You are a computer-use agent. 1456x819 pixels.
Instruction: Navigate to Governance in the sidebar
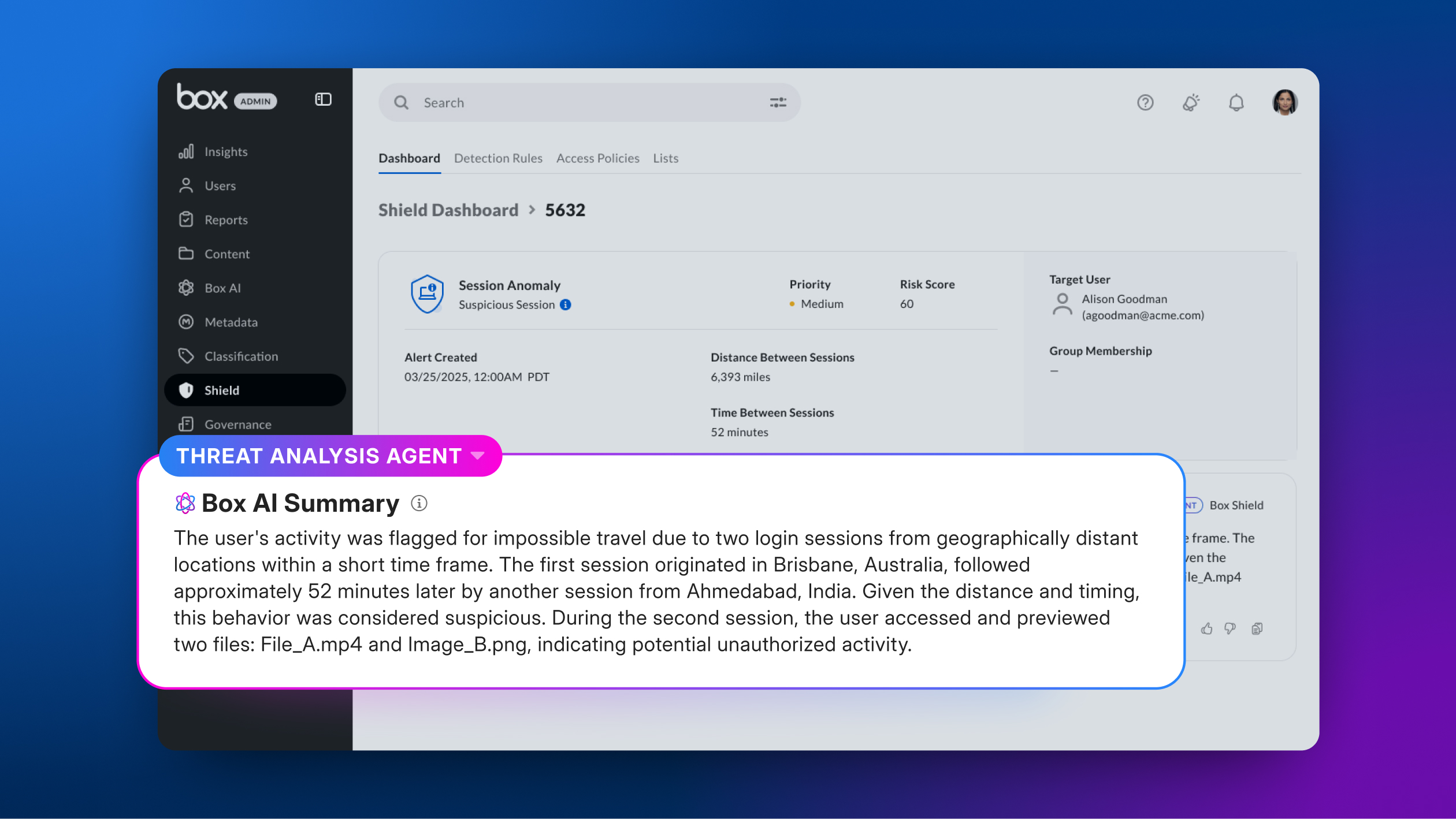(x=237, y=425)
